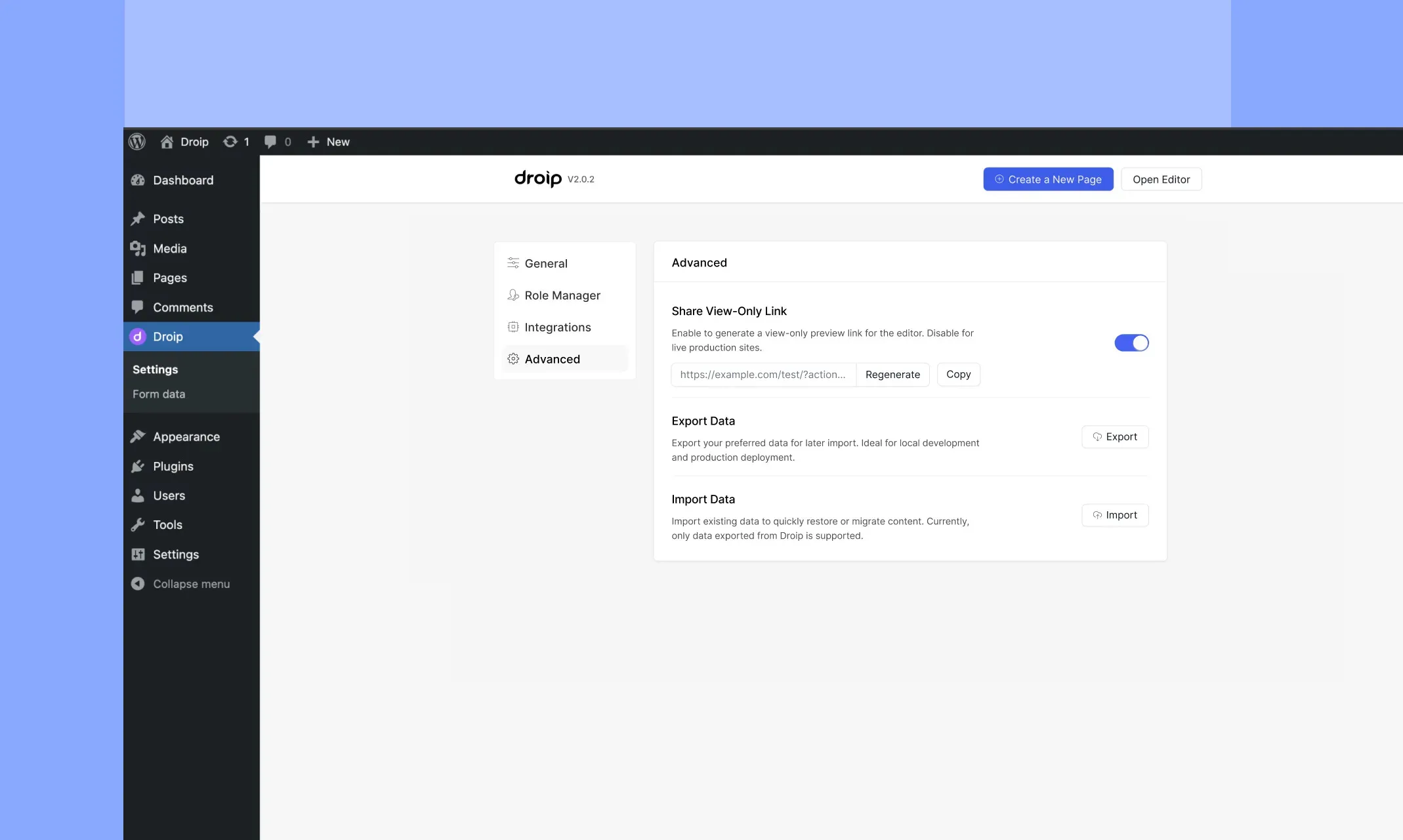Click the V2.0.2 version text

(x=581, y=179)
